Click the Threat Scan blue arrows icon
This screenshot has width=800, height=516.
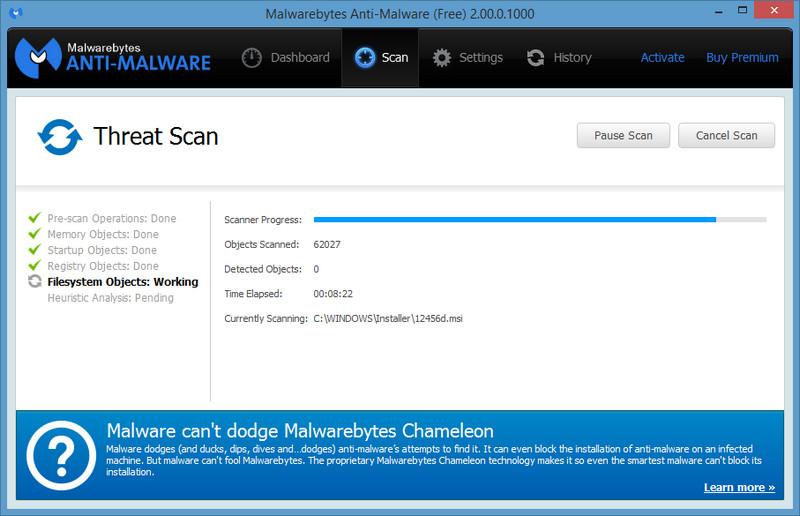60,137
